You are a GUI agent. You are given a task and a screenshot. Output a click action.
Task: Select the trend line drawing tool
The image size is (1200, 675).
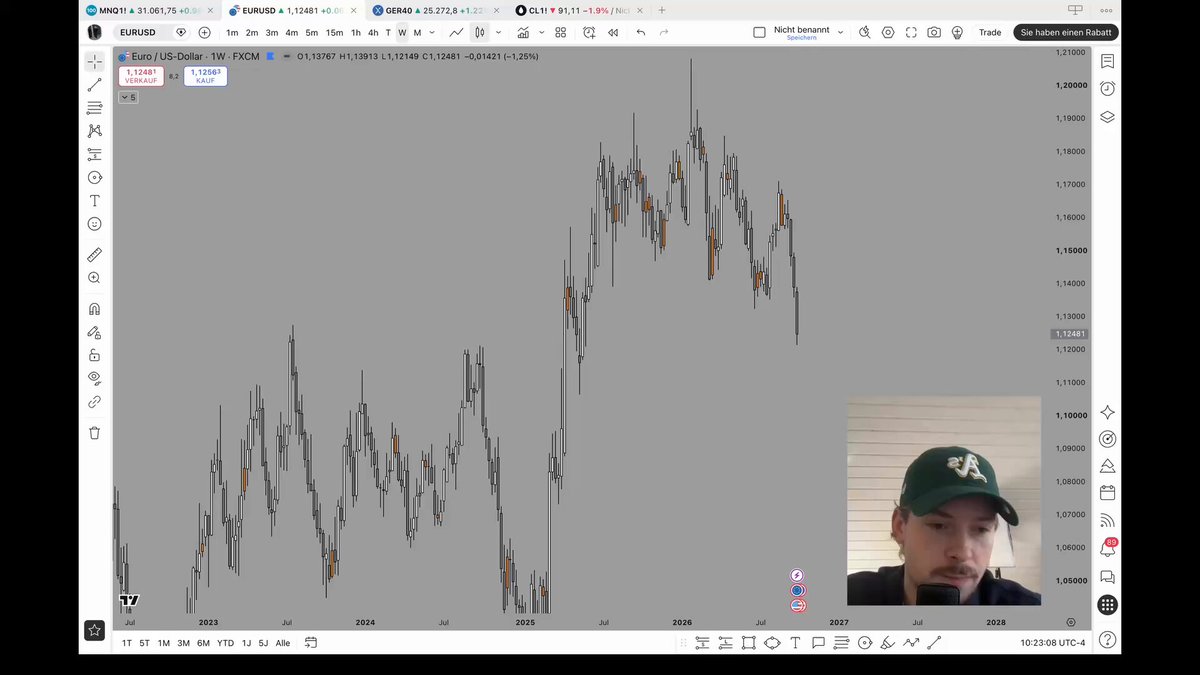(x=94, y=85)
